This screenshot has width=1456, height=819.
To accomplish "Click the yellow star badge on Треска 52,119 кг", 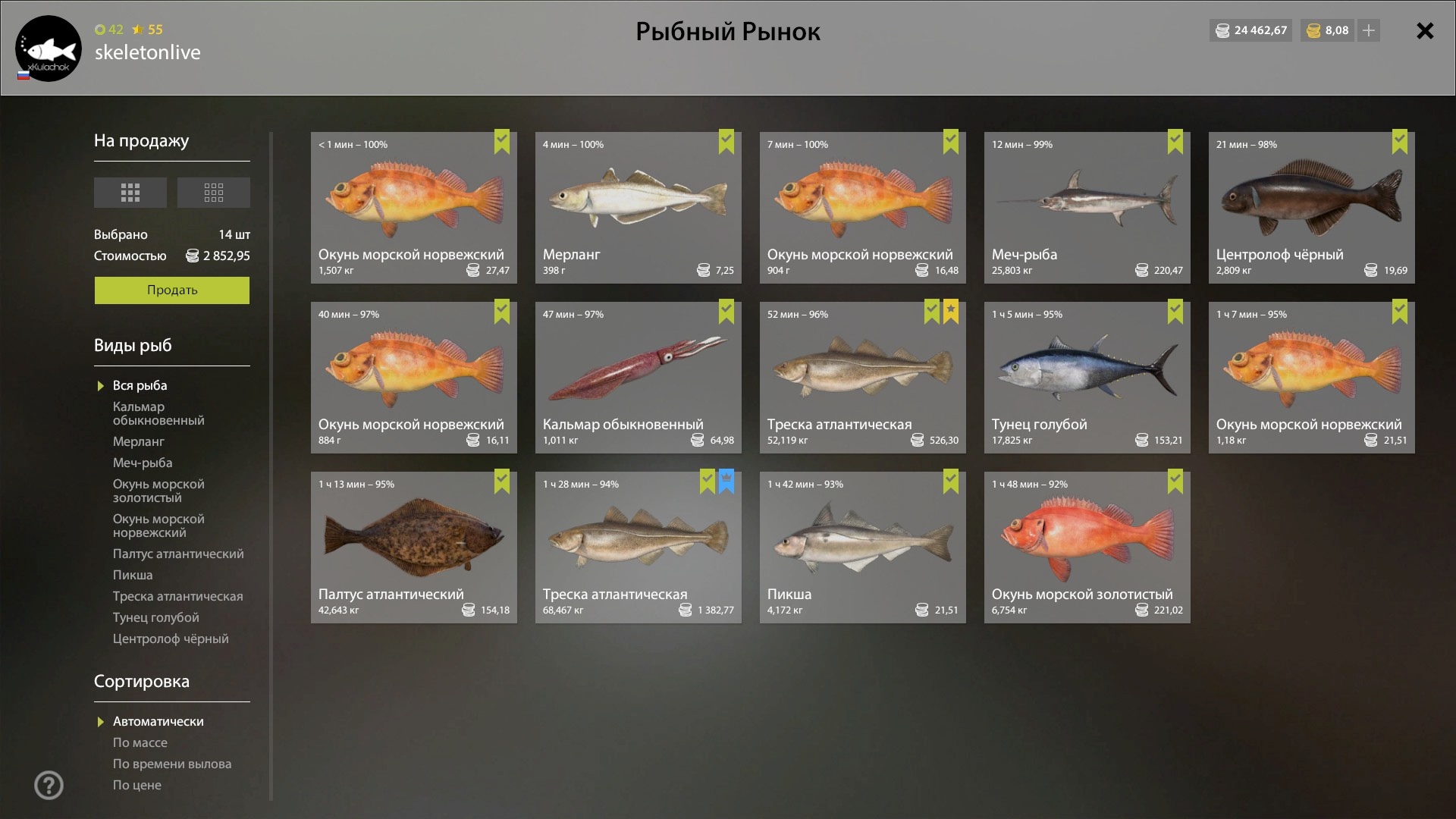I will click(x=951, y=311).
